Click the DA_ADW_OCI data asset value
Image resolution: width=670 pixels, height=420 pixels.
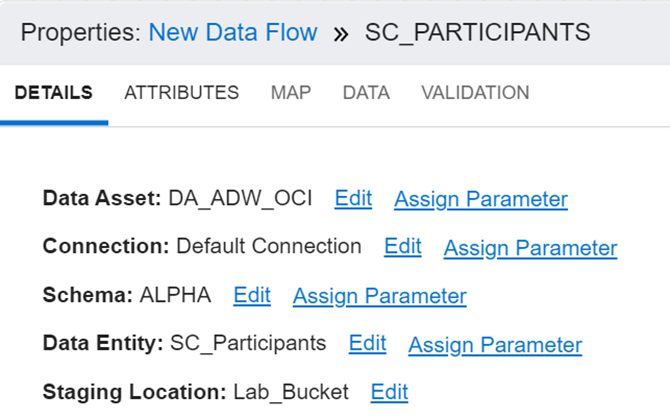coord(240,199)
